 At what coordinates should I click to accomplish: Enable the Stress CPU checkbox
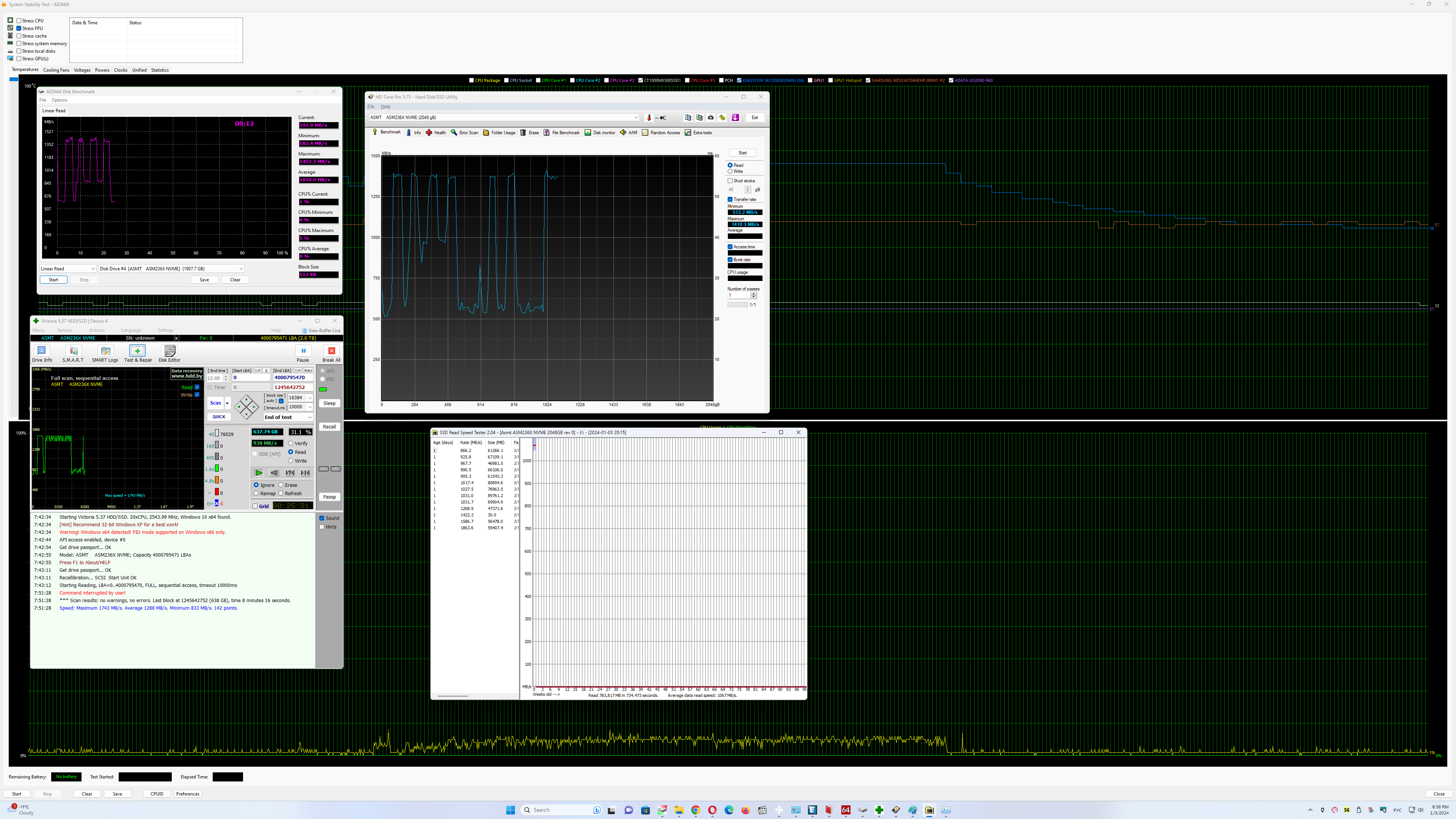[x=19, y=21]
